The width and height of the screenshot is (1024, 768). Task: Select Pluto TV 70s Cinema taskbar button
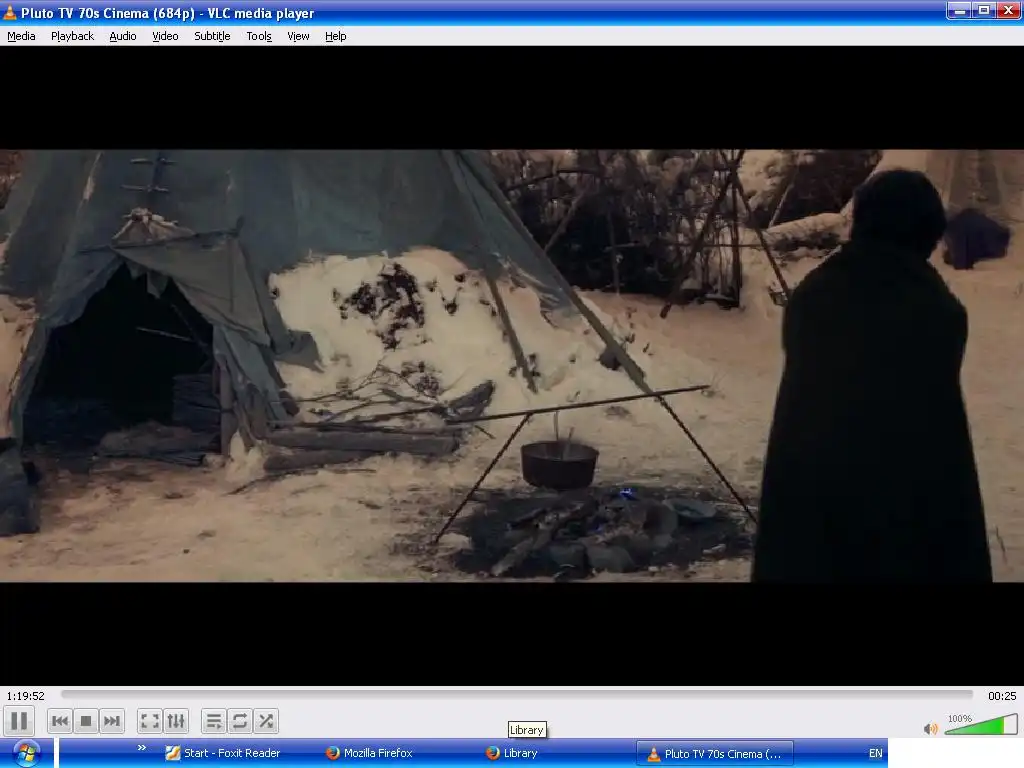click(x=715, y=754)
